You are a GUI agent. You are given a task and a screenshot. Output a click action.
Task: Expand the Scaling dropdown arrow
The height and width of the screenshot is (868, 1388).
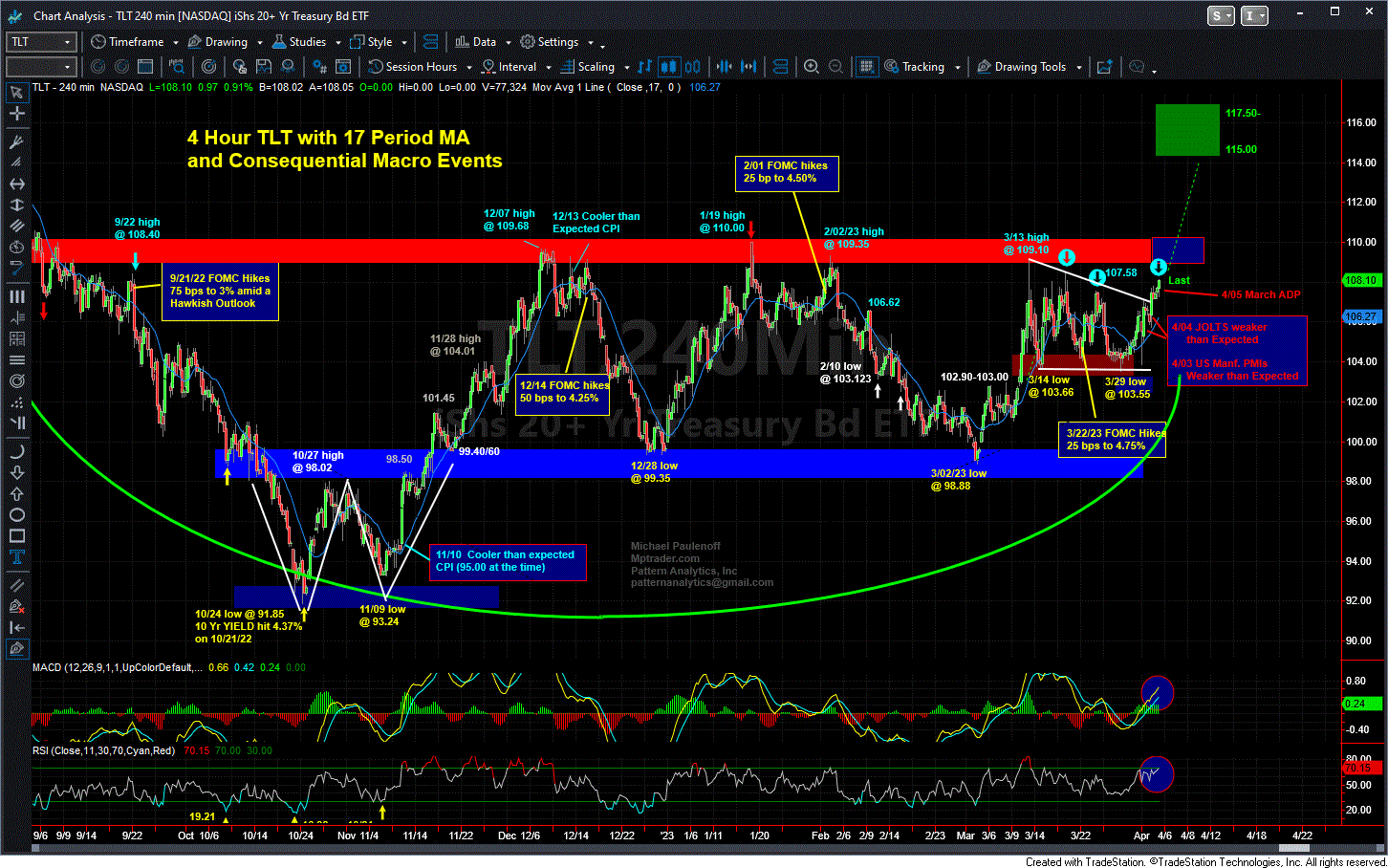click(x=626, y=68)
